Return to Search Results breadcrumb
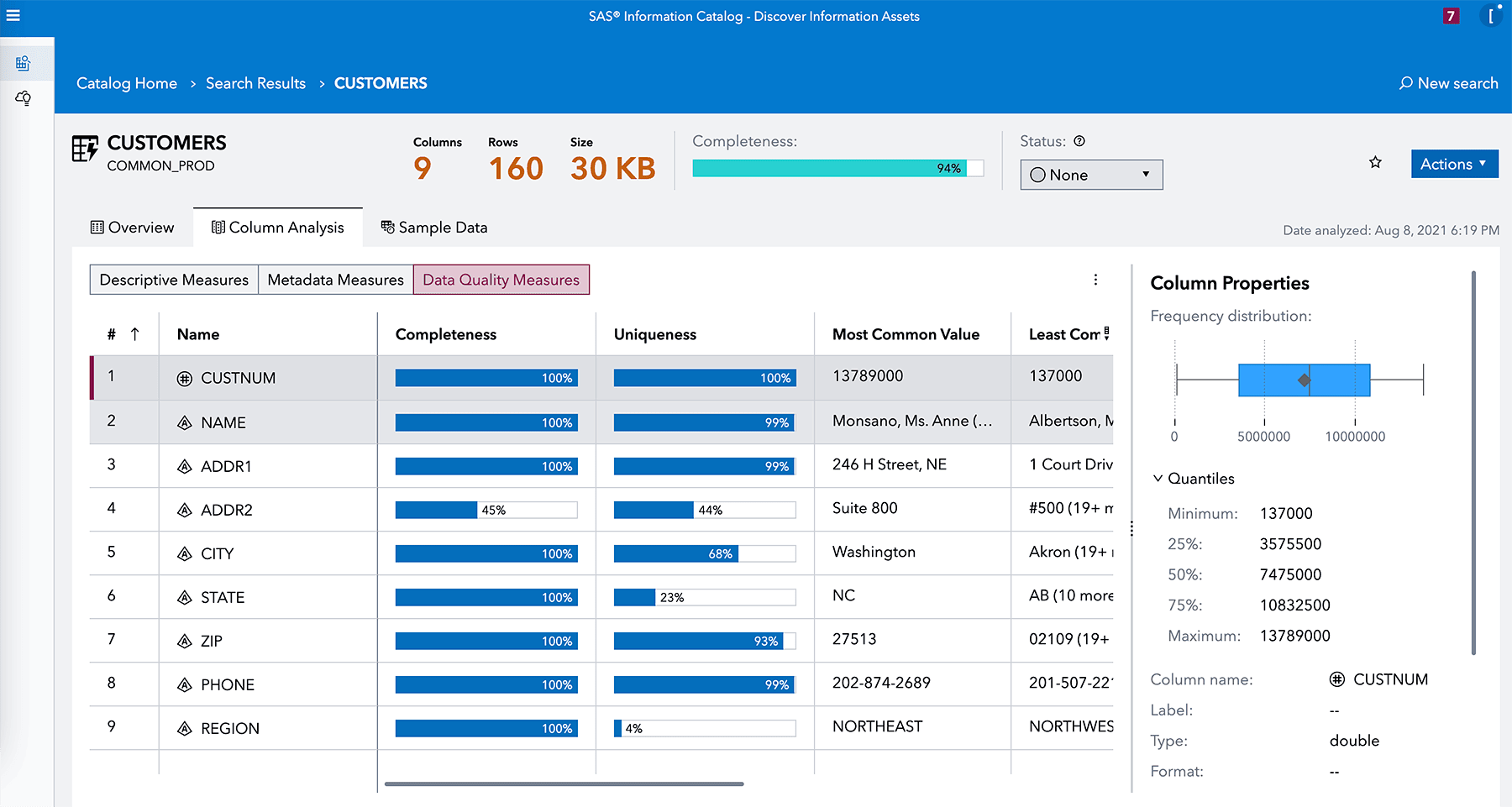The height and width of the screenshot is (807, 1512). pos(255,83)
